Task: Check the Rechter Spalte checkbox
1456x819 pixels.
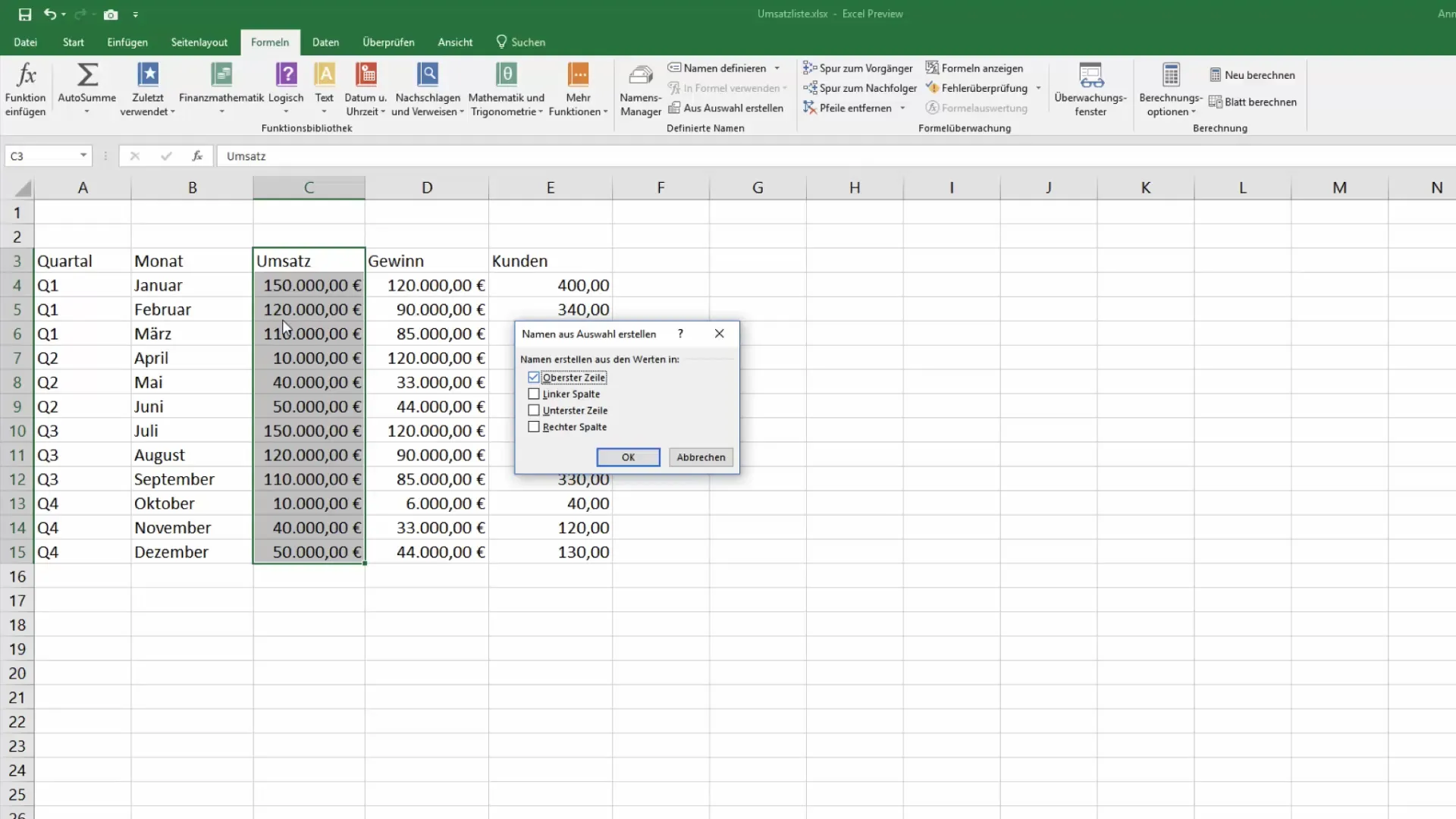Action: click(534, 427)
